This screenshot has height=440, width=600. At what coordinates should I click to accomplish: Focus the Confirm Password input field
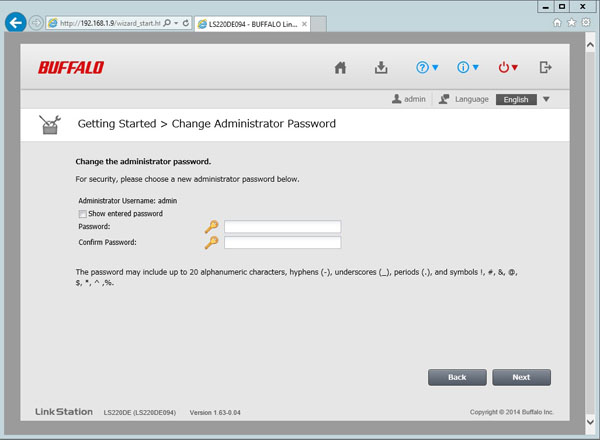point(282,242)
